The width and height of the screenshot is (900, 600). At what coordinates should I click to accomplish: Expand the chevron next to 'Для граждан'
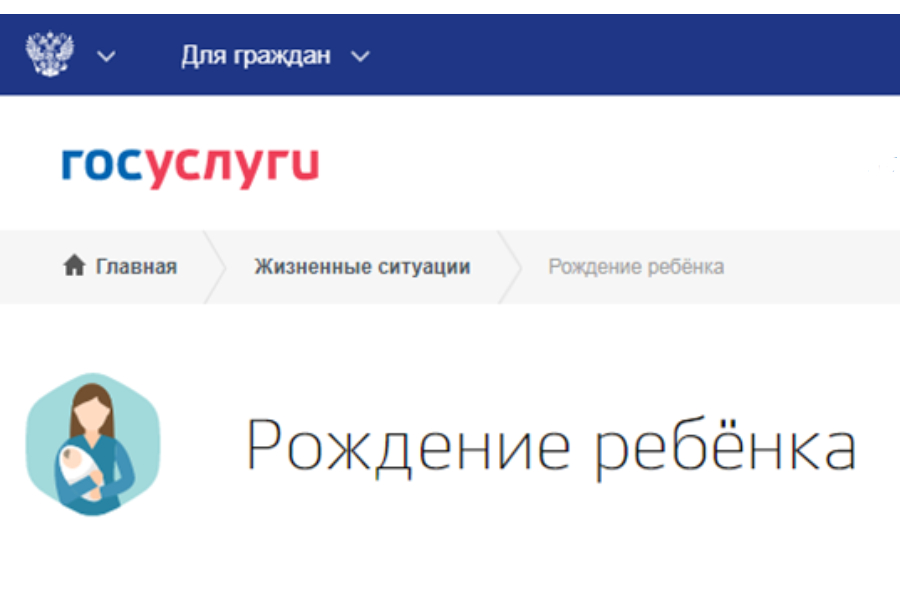pos(360,56)
